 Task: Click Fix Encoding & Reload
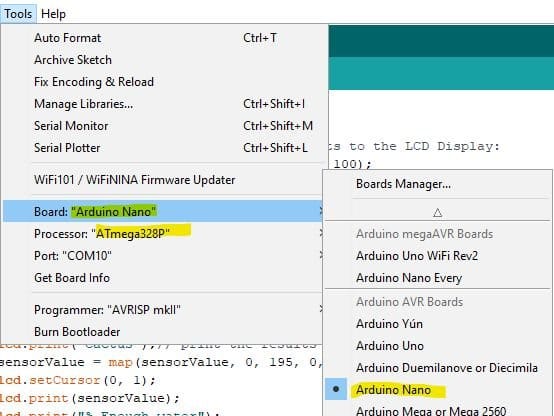click(163, 82)
